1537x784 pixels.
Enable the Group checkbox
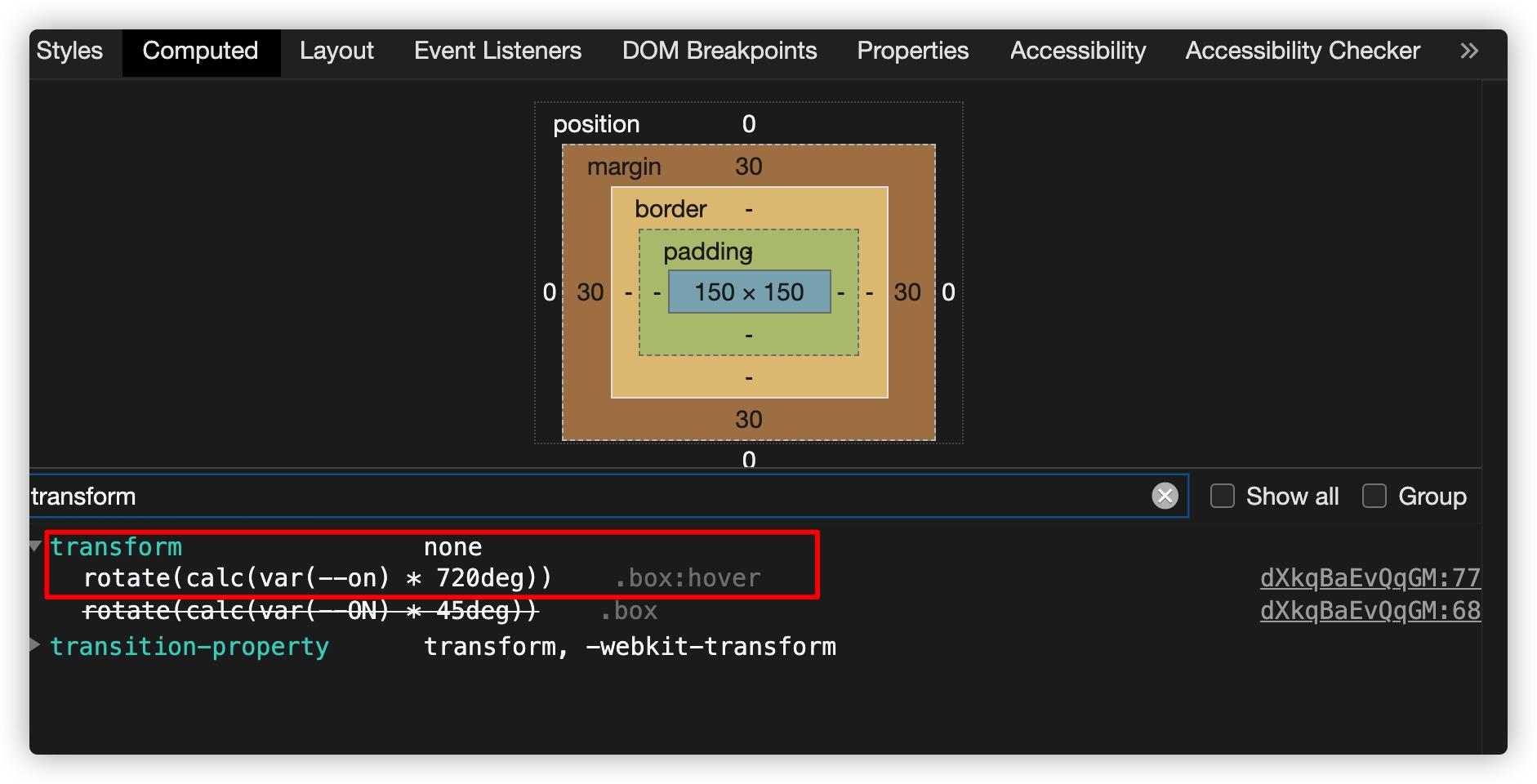[1374, 496]
